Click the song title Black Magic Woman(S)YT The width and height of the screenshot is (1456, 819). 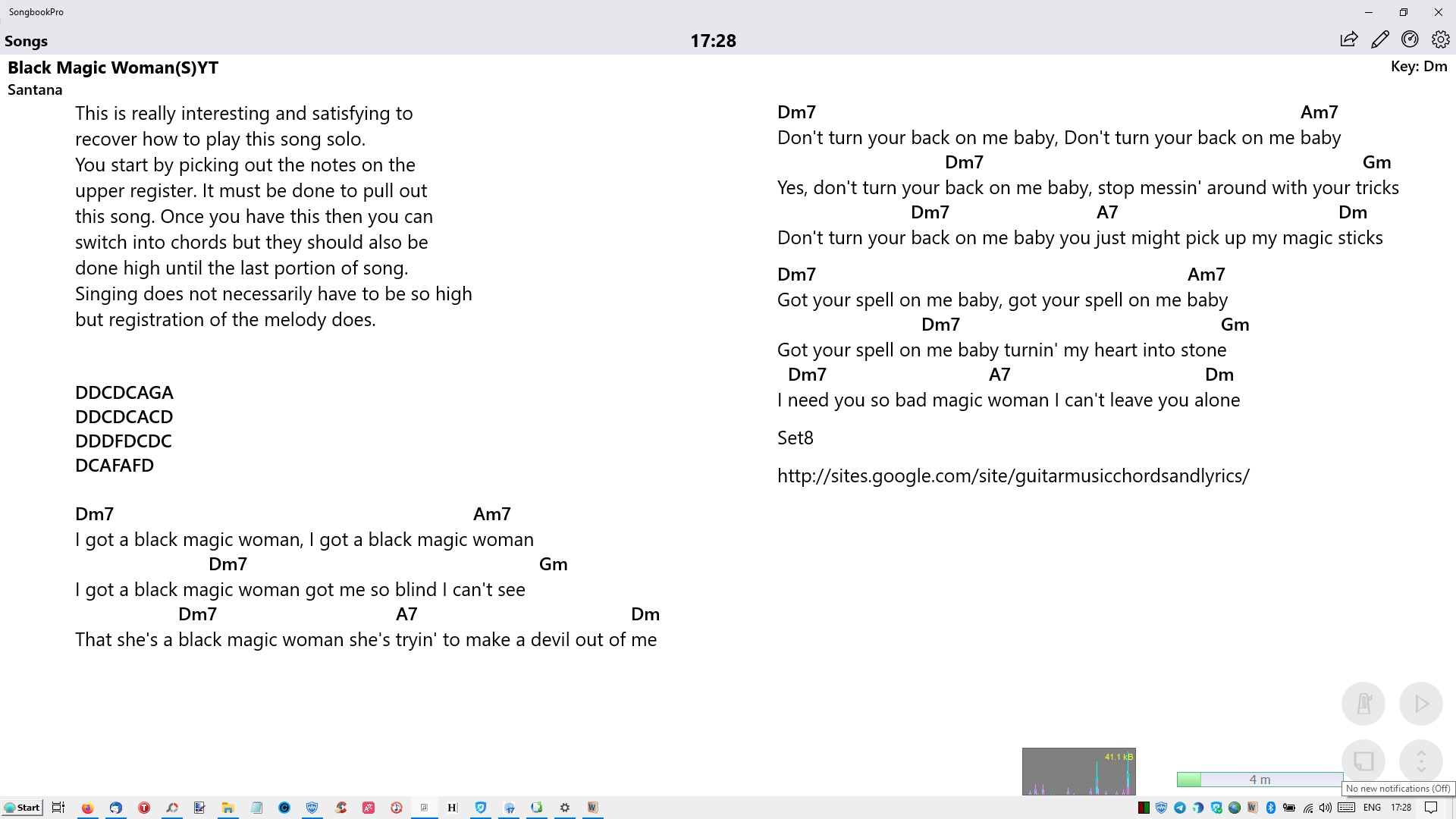[x=113, y=67]
